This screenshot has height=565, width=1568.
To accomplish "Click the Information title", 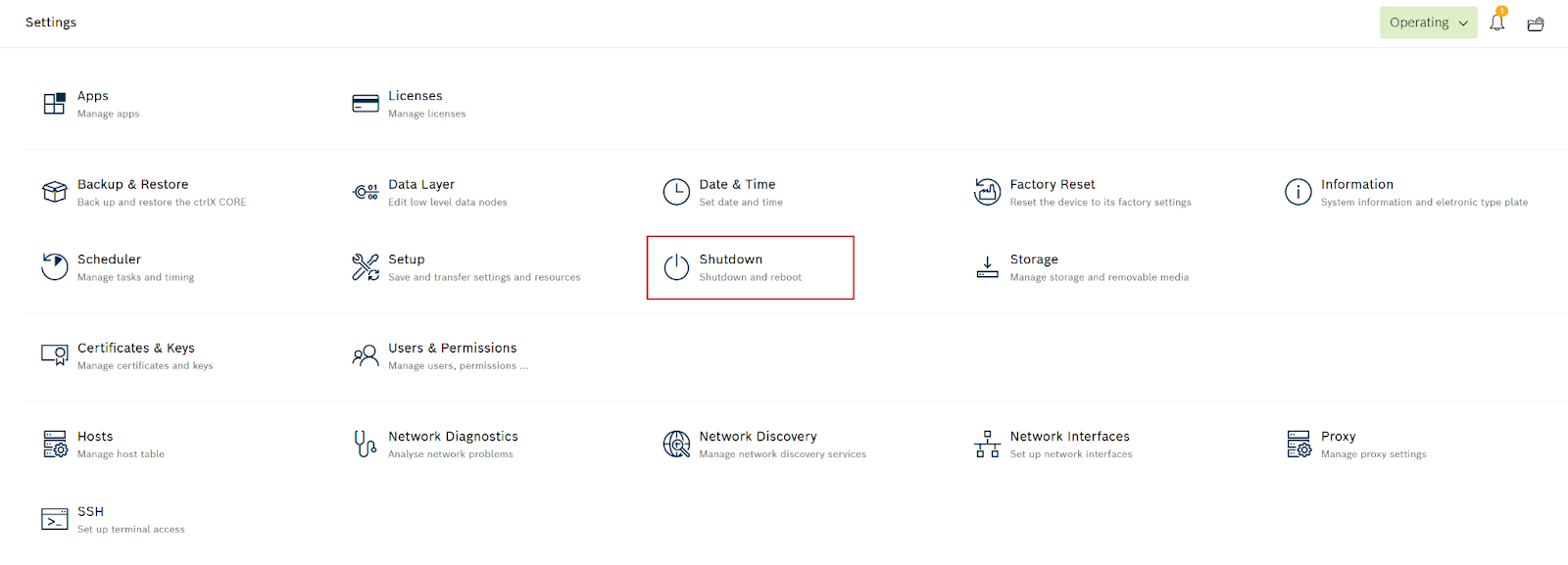I will 1357,184.
